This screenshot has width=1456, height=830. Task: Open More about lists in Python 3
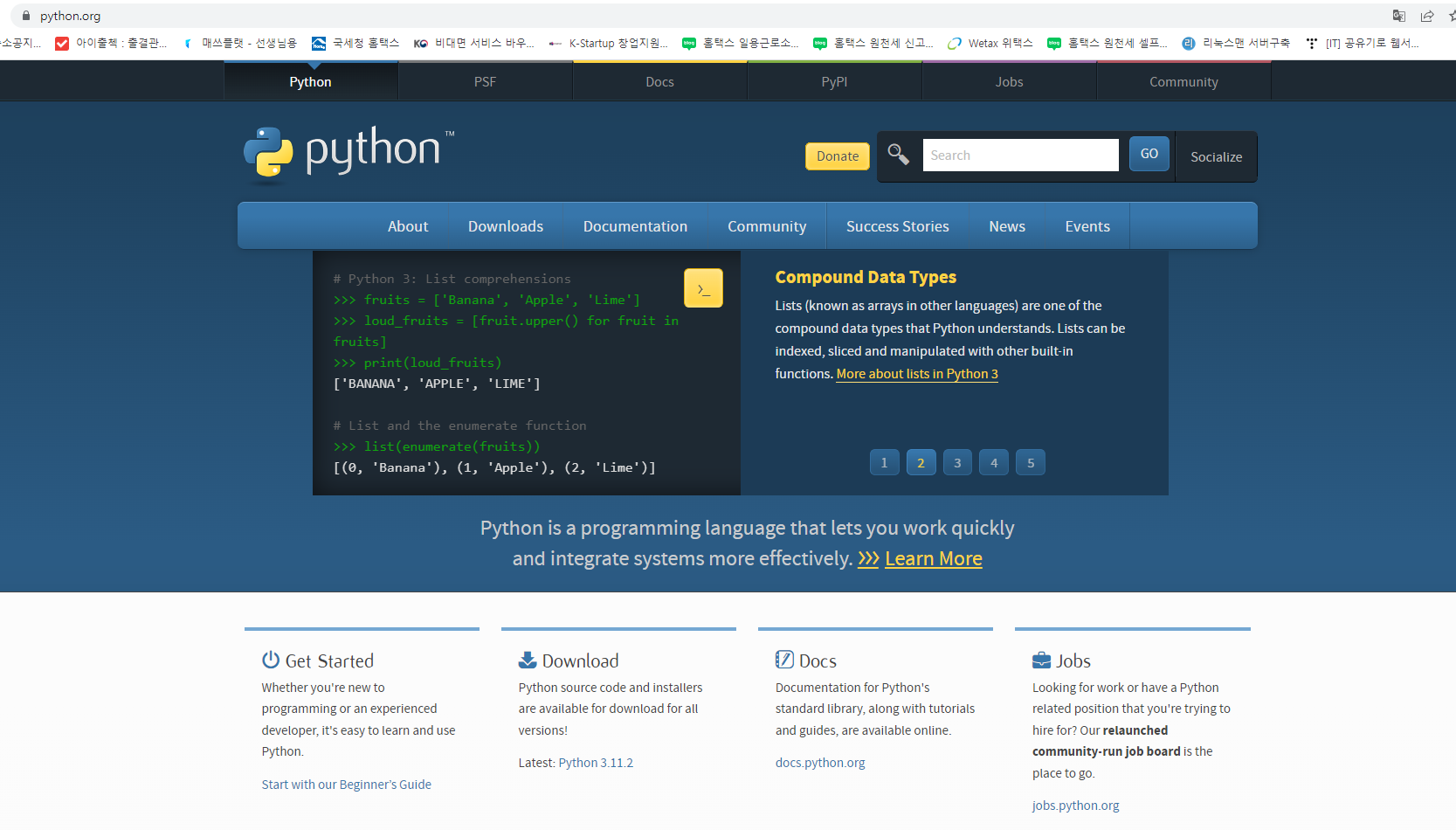(917, 374)
